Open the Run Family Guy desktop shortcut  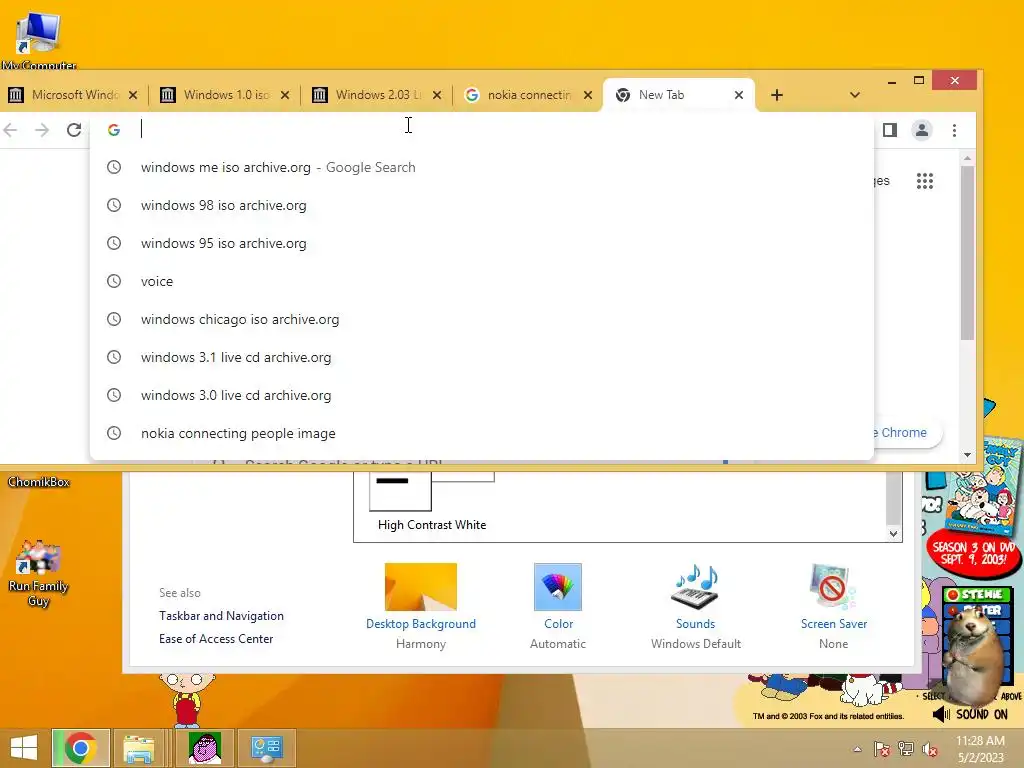39,575
